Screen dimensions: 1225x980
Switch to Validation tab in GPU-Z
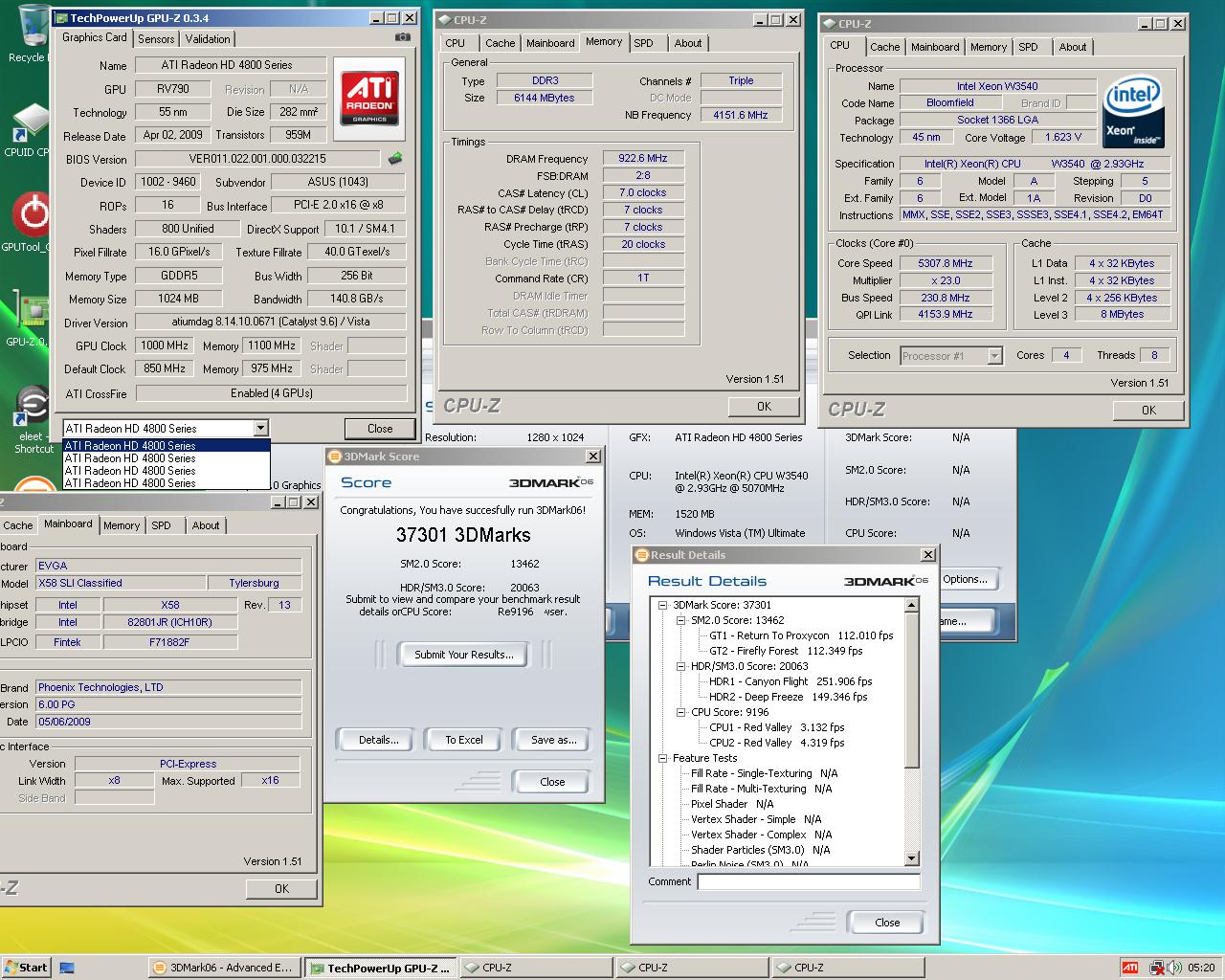tap(208, 39)
